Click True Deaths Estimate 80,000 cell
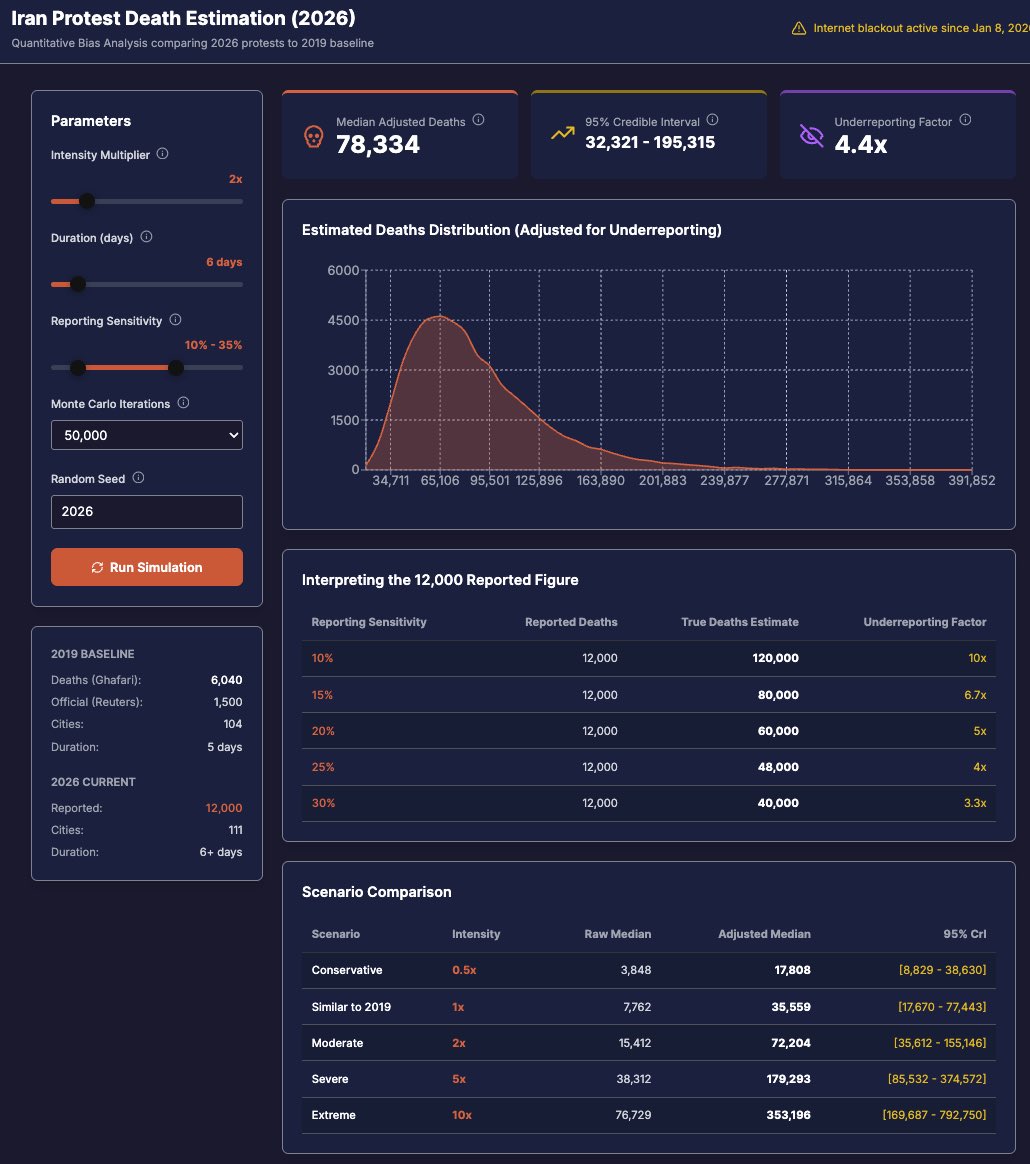 [778, 695]
